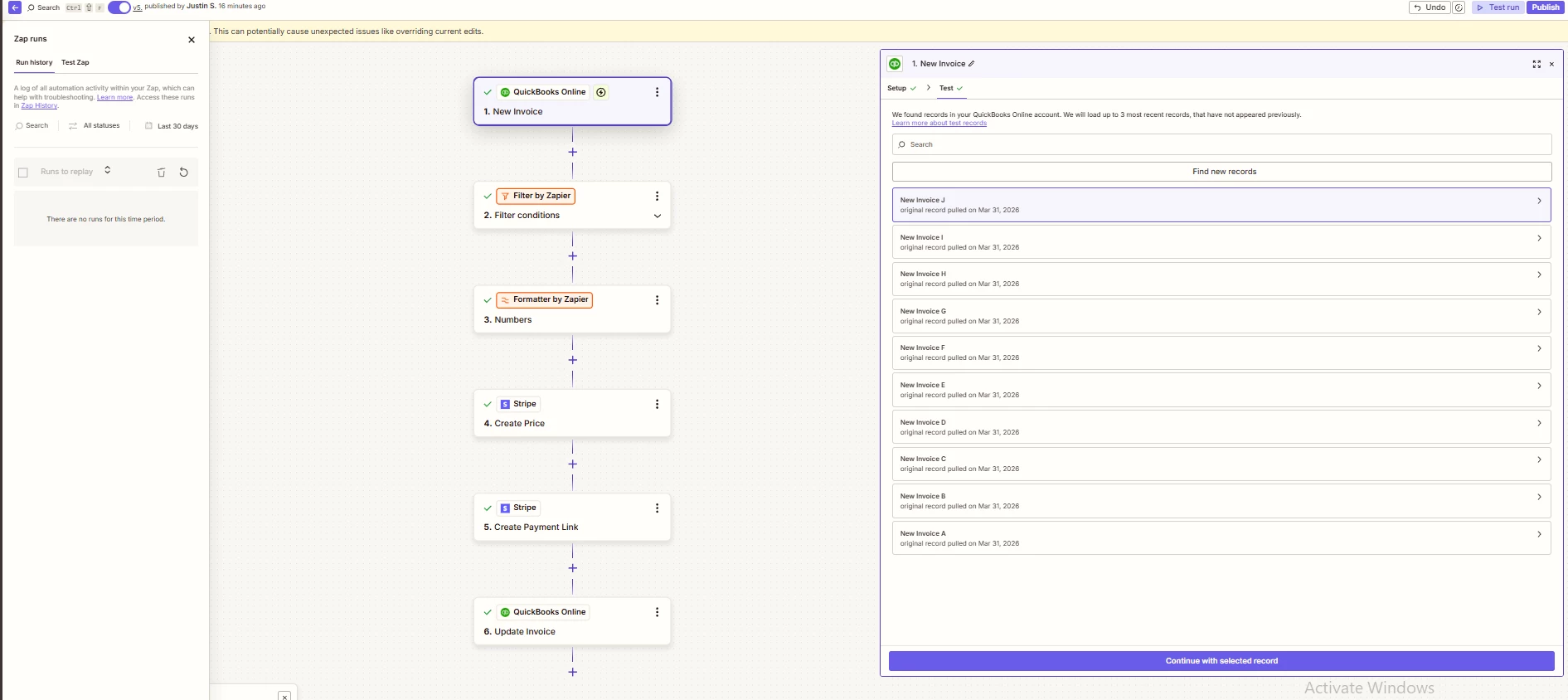The image size is (1568, 700).
Task: Add a step after New Invoice
Action: [572, 152]
